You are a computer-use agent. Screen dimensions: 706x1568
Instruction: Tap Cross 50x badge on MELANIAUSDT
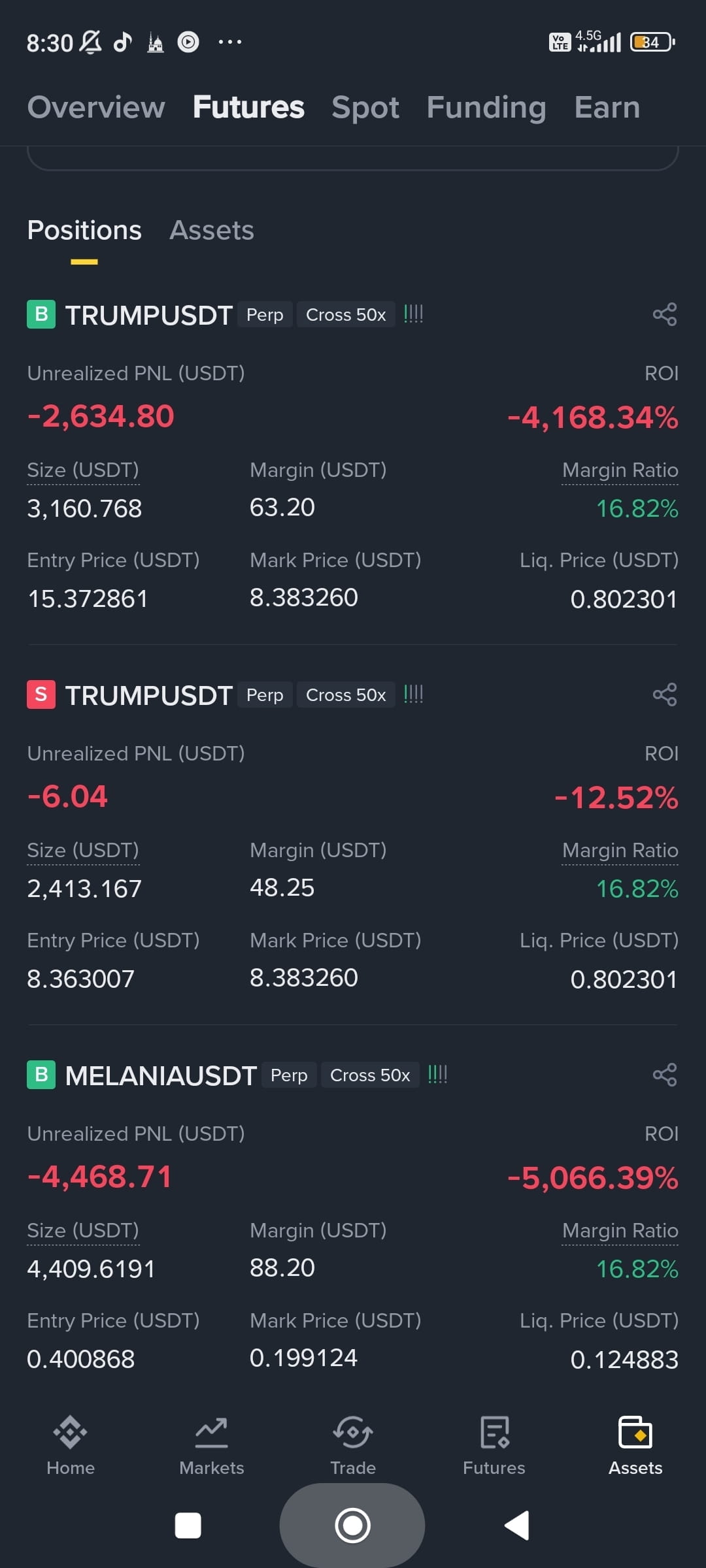(x=370, y=1075)
